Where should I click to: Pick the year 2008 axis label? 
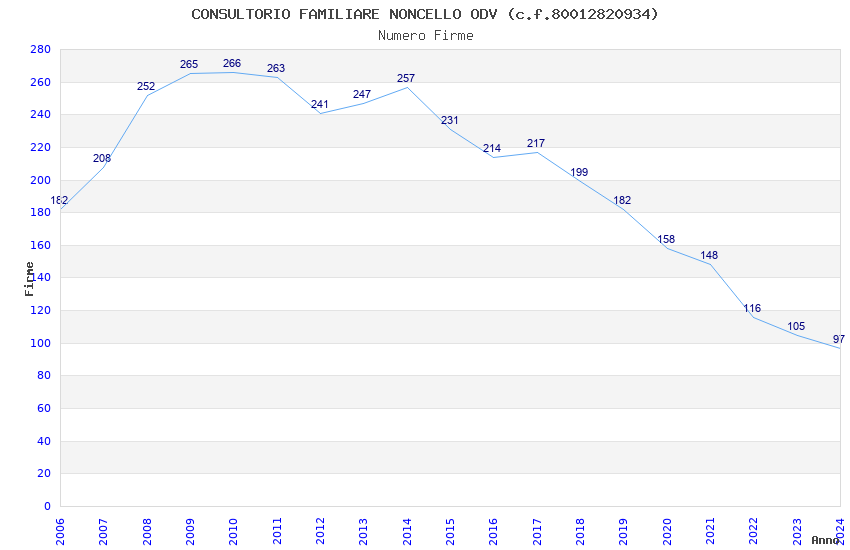pos(147,531)
